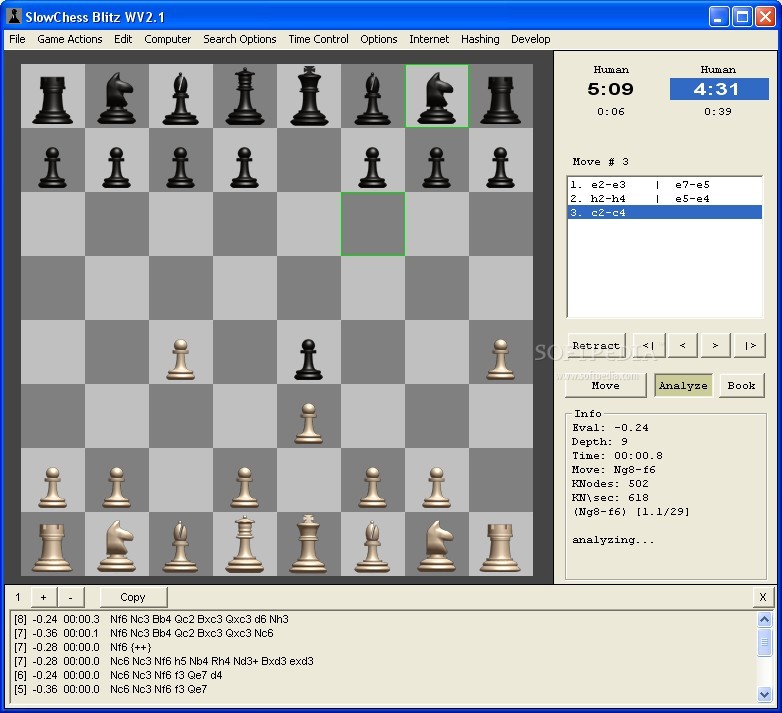
Task: Select the black bishop on c8
Action: click(x=181, y=98)
